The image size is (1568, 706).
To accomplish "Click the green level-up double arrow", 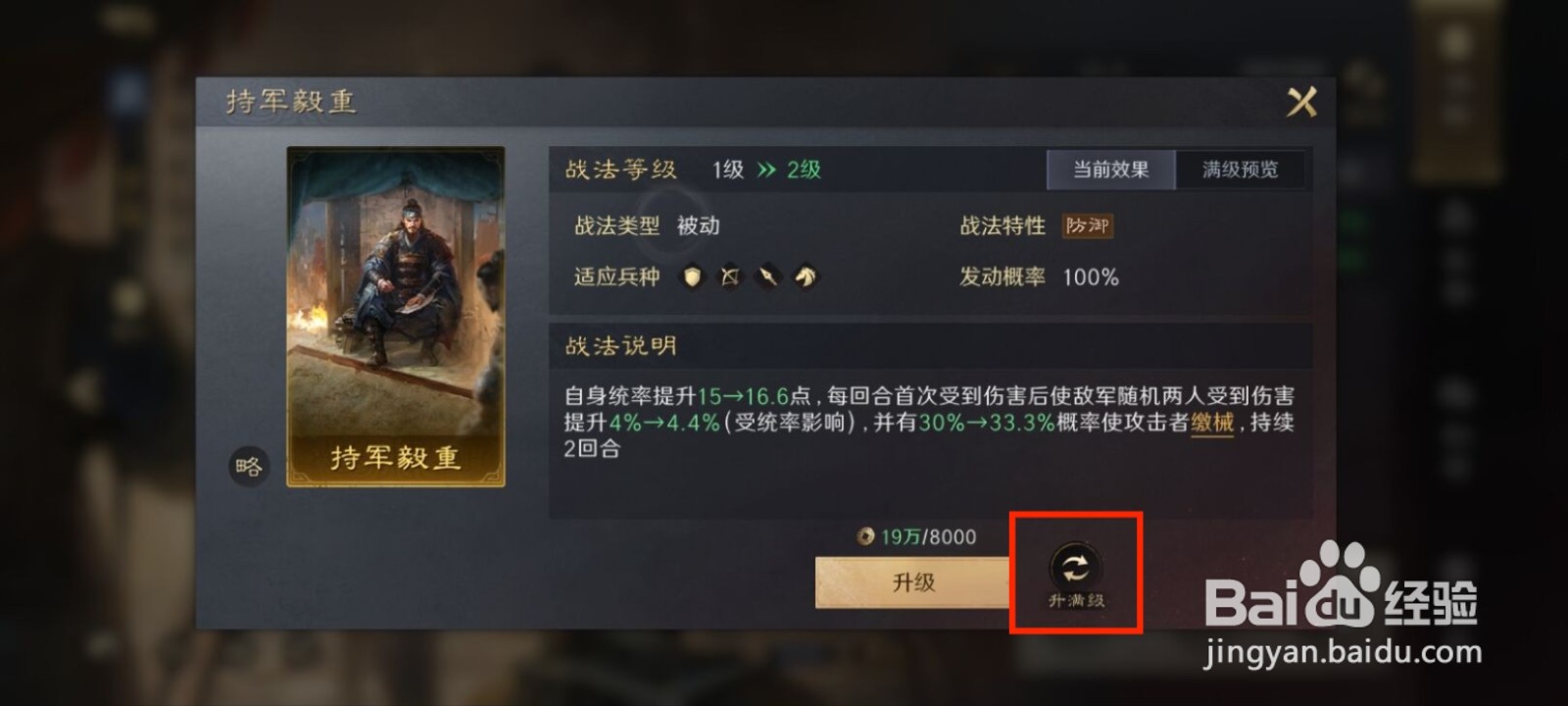I will (x=766, y=171).
